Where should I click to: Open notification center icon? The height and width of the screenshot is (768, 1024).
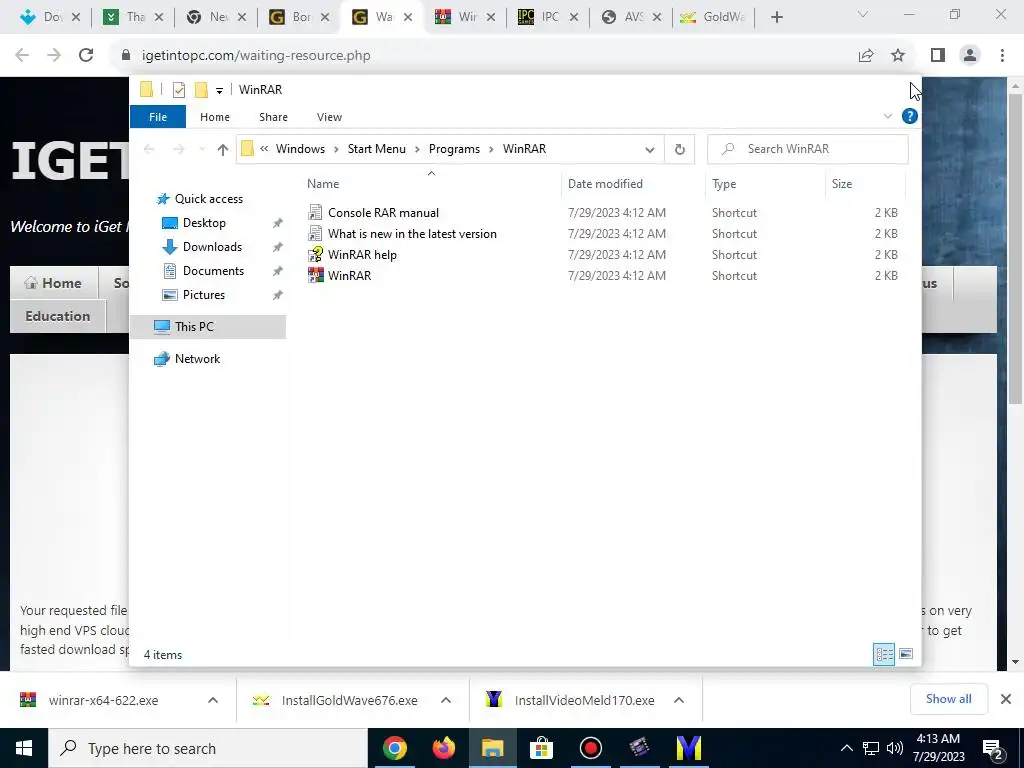pos(993,748)
